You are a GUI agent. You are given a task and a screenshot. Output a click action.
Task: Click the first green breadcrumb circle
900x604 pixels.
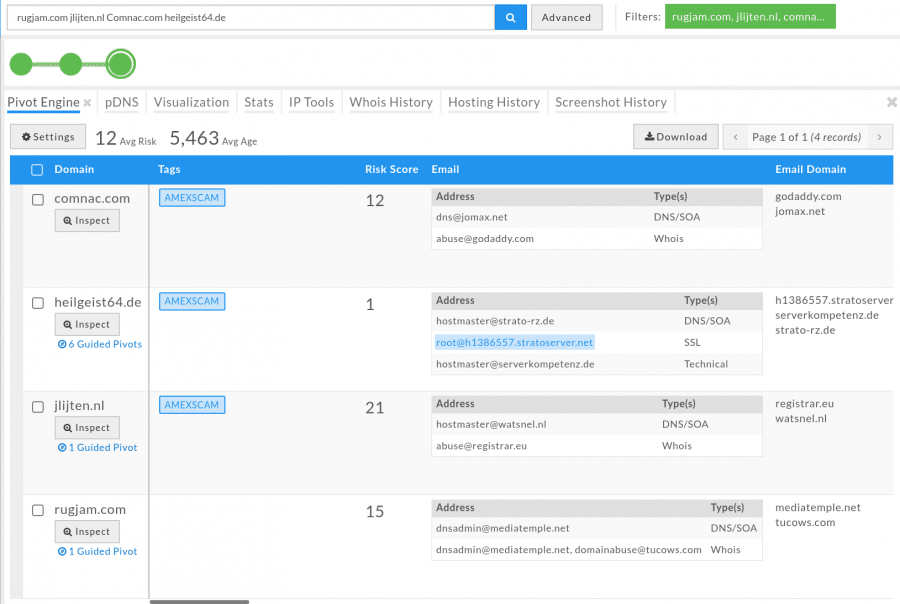pyautogui.click(x=21, y=64)
